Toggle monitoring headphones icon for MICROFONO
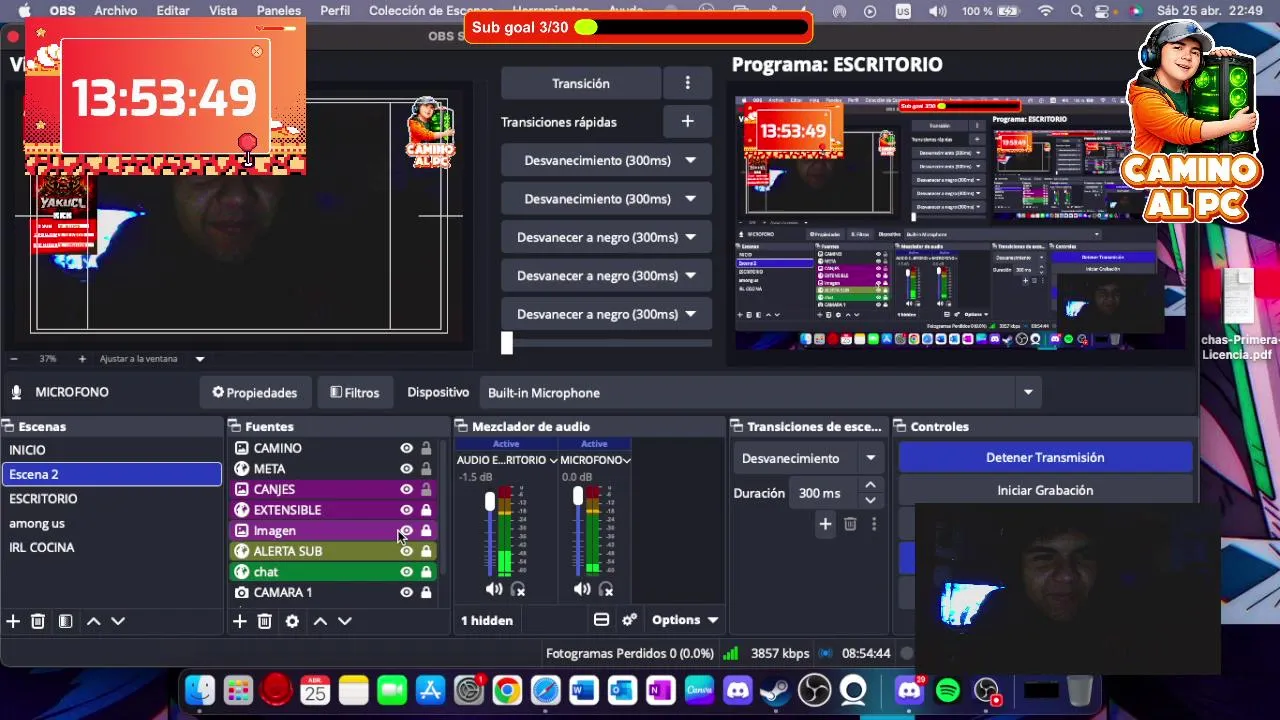The height and width of the screenshot is (720, 1280). pyautogui.click(x=606, y=590)
